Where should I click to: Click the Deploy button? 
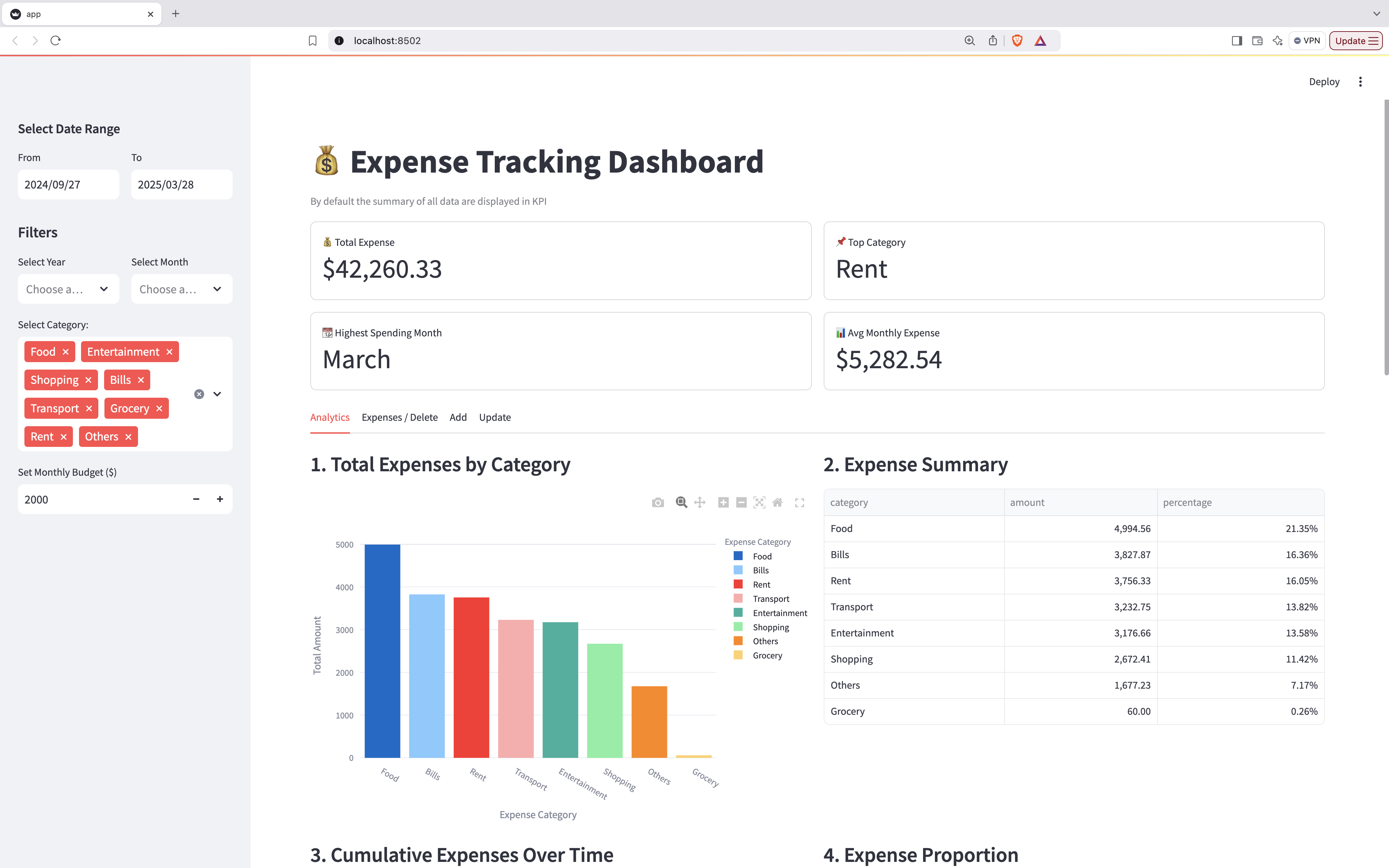[1324, 81]
